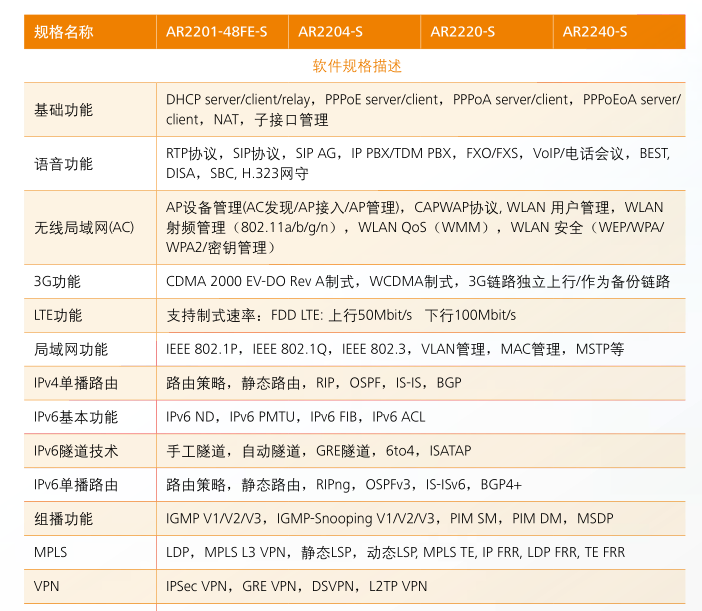Select the AR2240-S column header

(x=619, y=32)
